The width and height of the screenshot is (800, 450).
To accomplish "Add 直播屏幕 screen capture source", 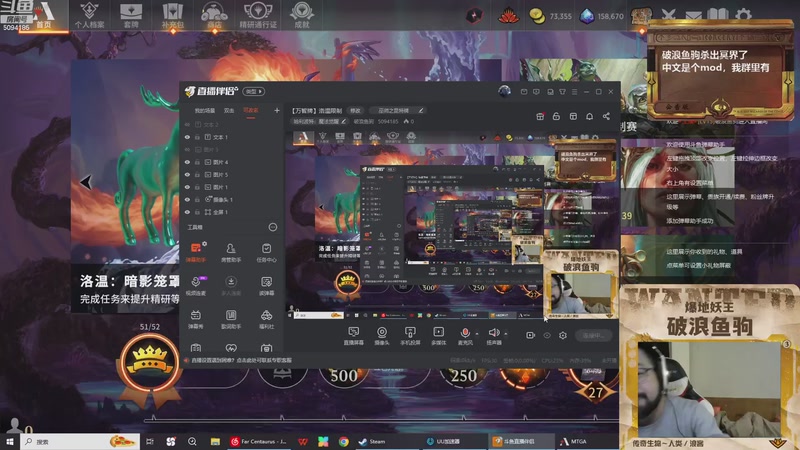I will pyautogui.click(x=354, y=336).
